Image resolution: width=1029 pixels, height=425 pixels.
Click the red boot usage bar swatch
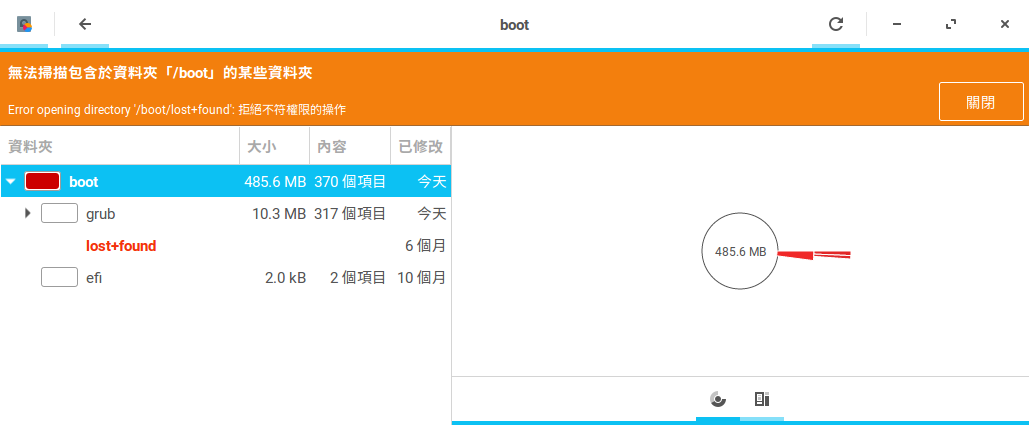click(x=42, y=182)
